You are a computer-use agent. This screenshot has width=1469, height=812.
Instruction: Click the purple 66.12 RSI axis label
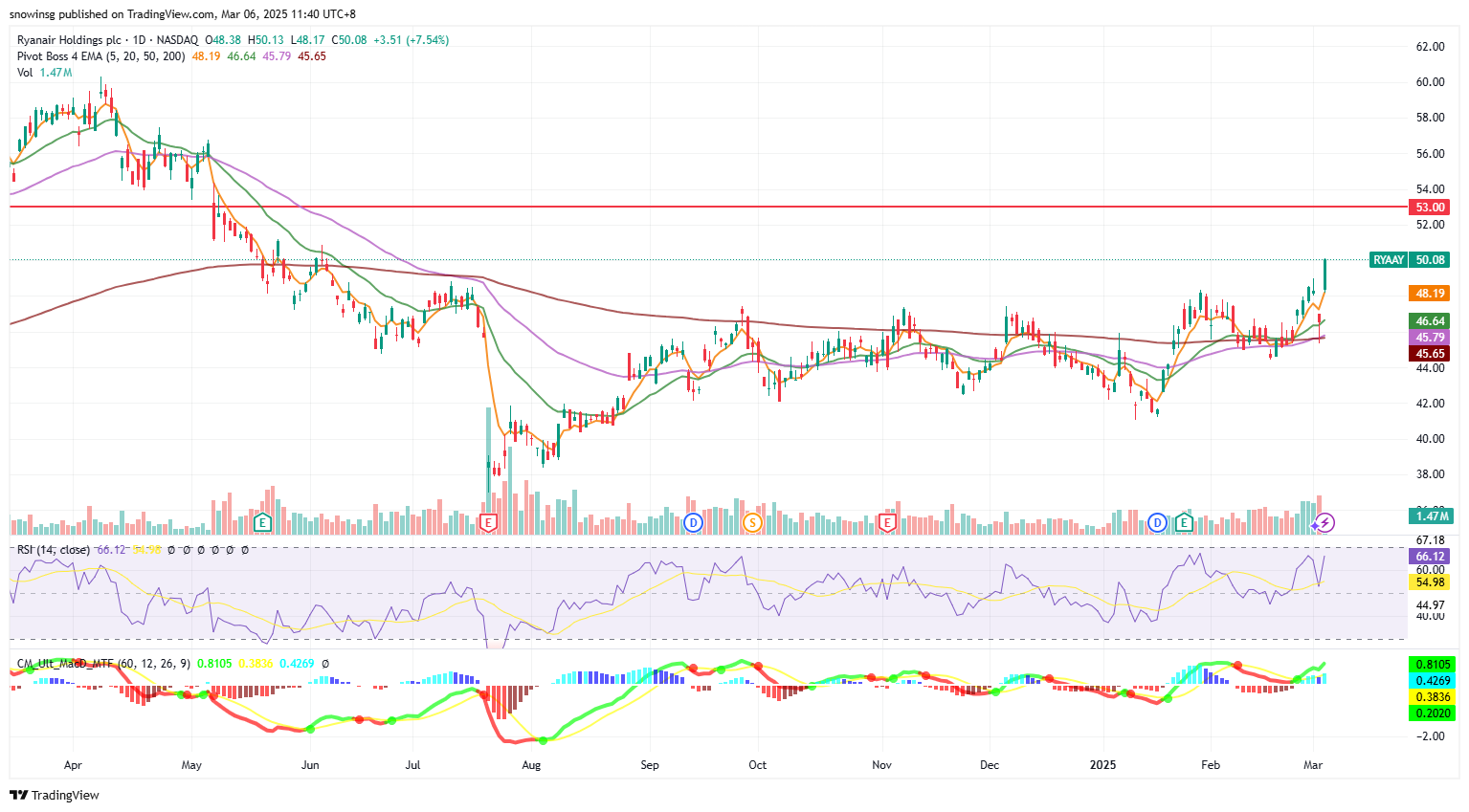[1430, 556]
